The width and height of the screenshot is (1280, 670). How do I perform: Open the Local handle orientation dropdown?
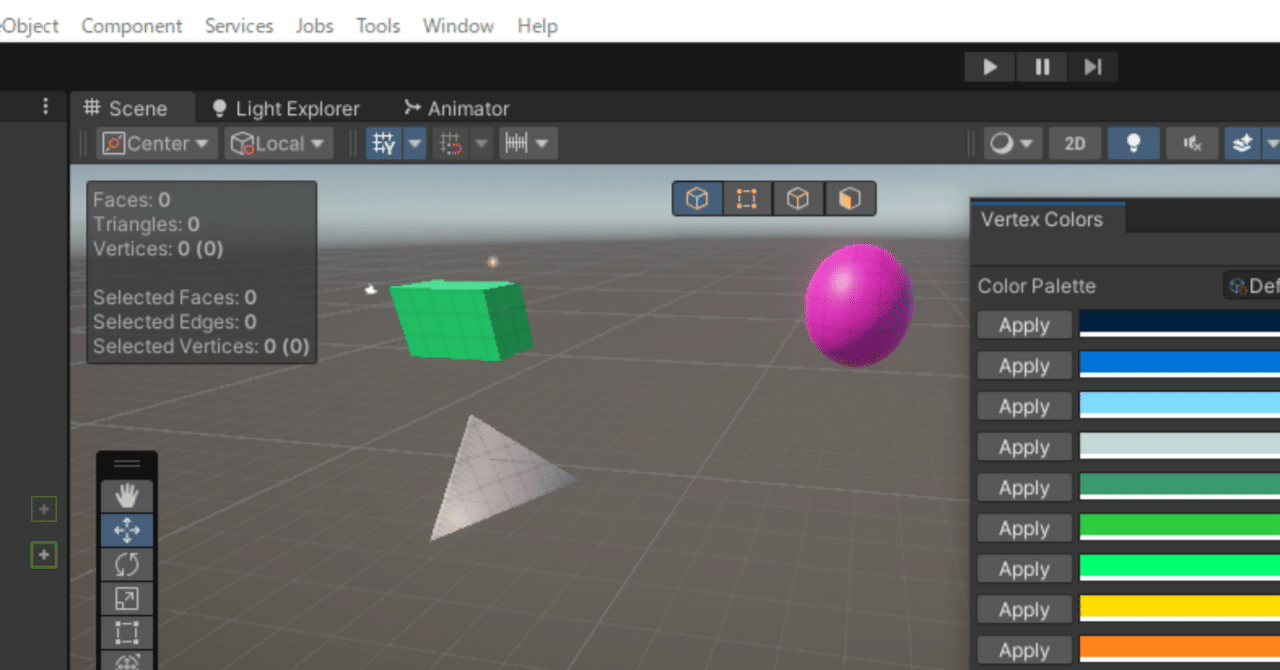click(x=278, y=143)
